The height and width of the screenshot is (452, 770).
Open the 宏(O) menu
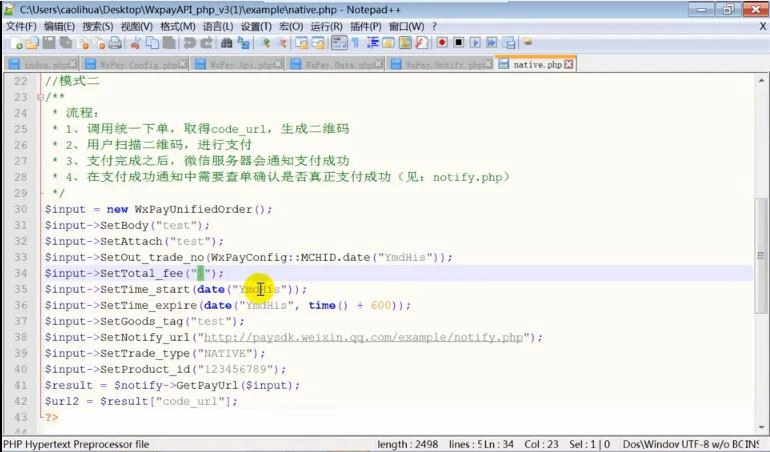click(x=291, y=27)
